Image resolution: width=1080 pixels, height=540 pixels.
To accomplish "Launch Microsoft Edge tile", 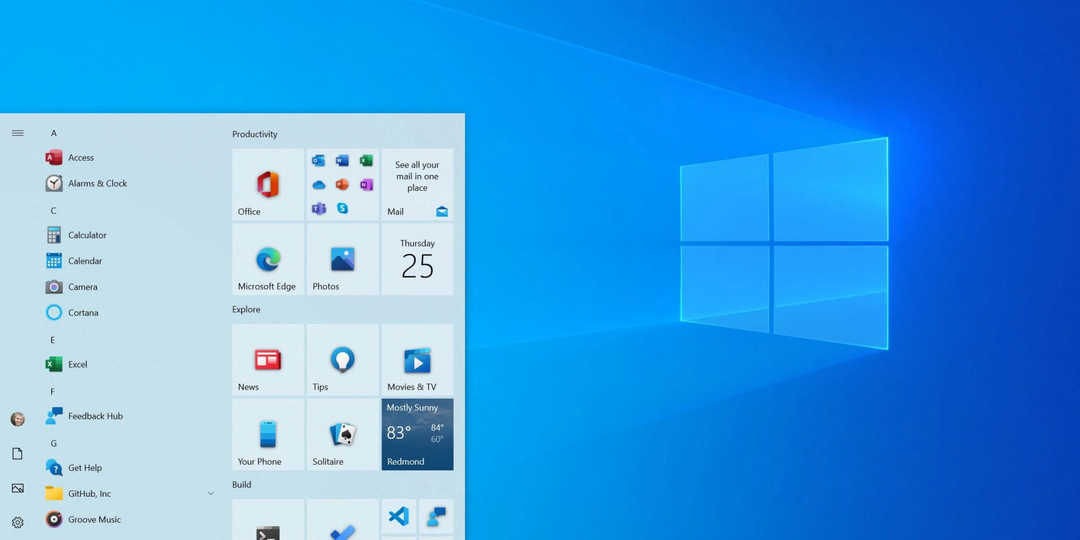I will 268,259.
